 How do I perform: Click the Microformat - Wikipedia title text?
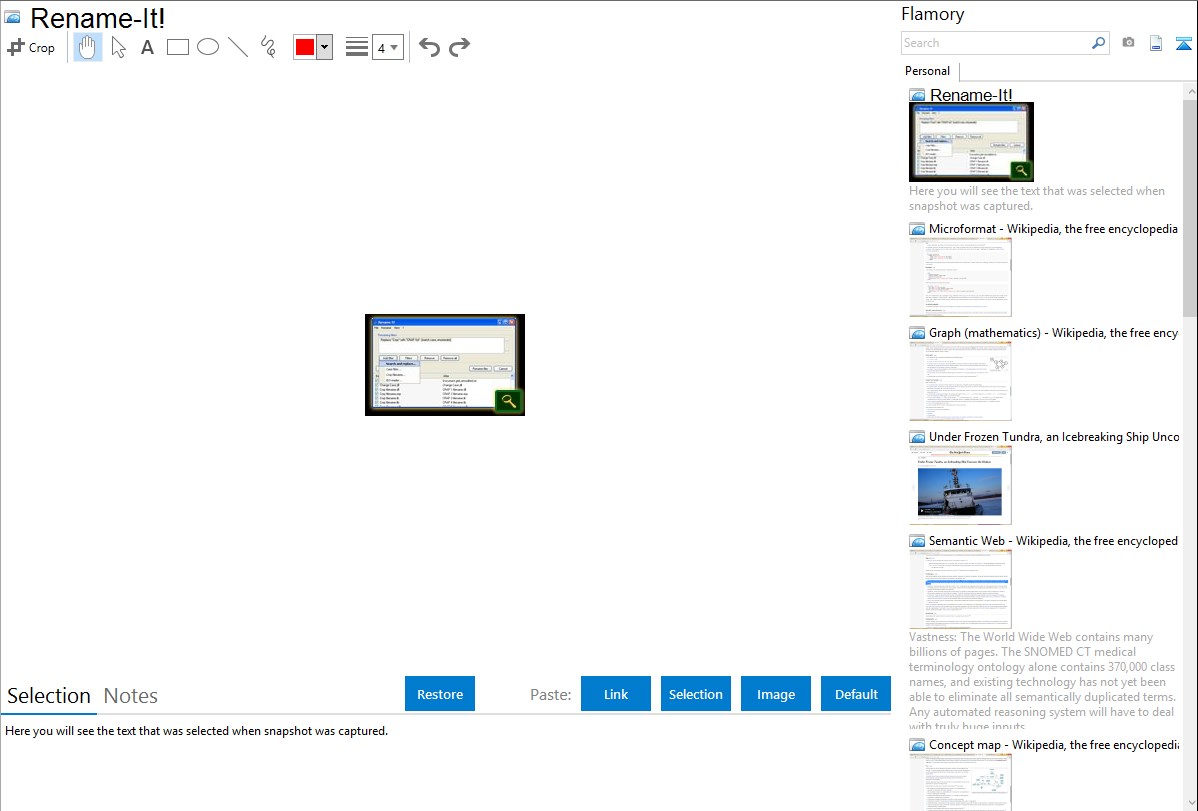click(x=1053, y=229)
